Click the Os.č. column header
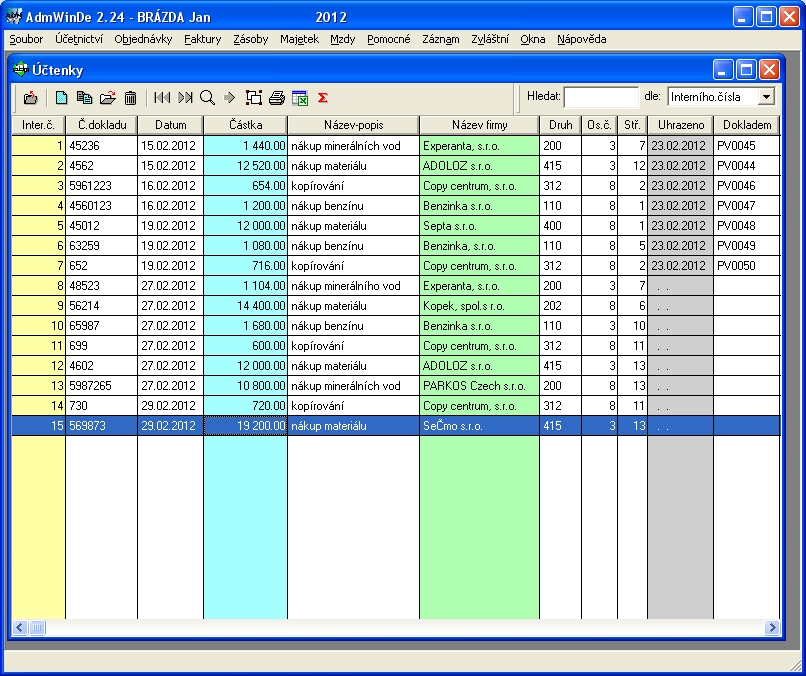Image resolution: width=806 pixels, height=676 pixels. click(x=599, y=125)
